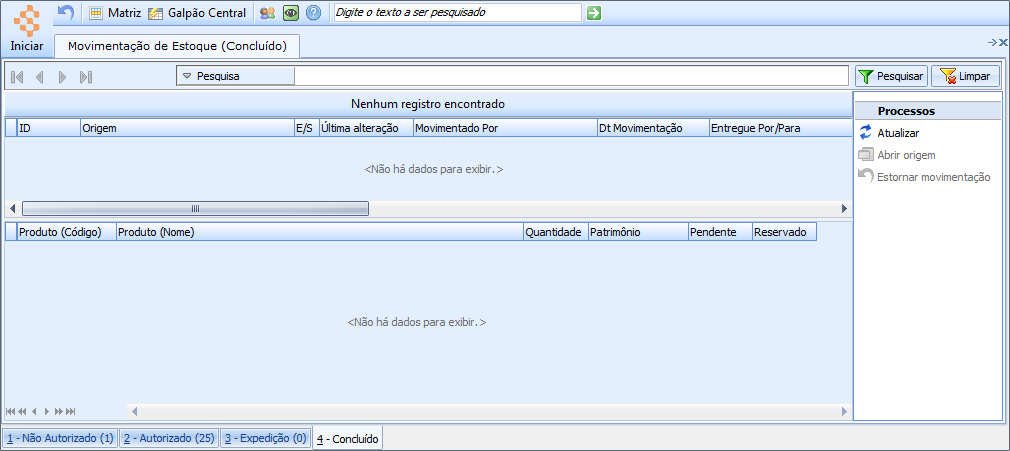Expand the Pesquisa filter dropdown

(235, 76)
